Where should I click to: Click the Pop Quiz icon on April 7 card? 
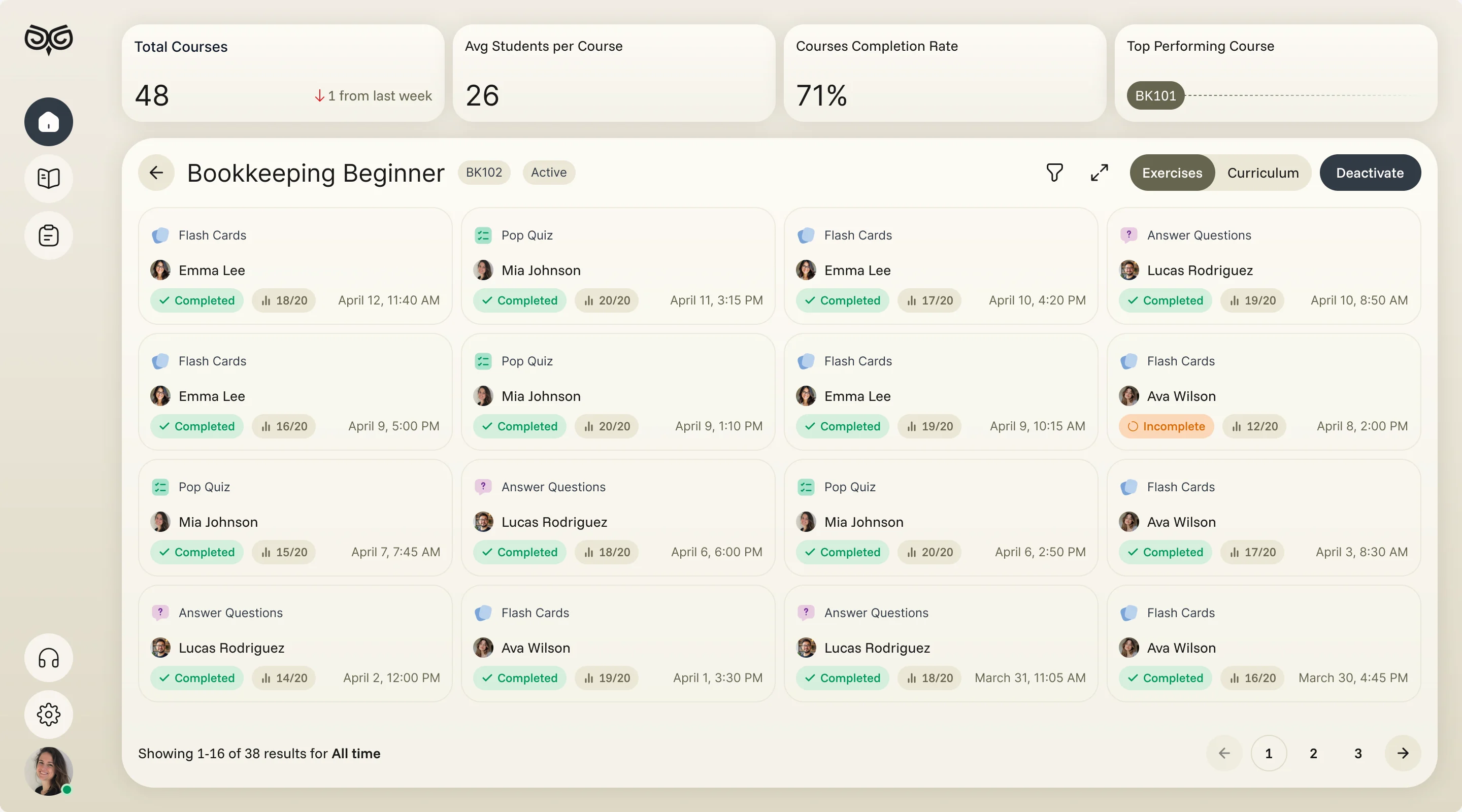(x=160, y=487)
